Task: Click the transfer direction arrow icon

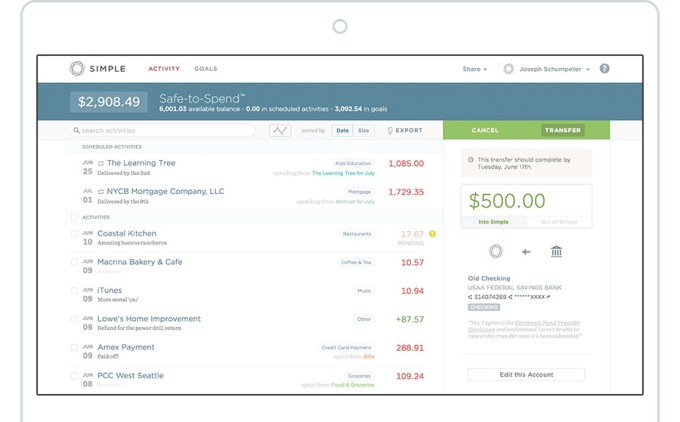Action: click(526, 252)
